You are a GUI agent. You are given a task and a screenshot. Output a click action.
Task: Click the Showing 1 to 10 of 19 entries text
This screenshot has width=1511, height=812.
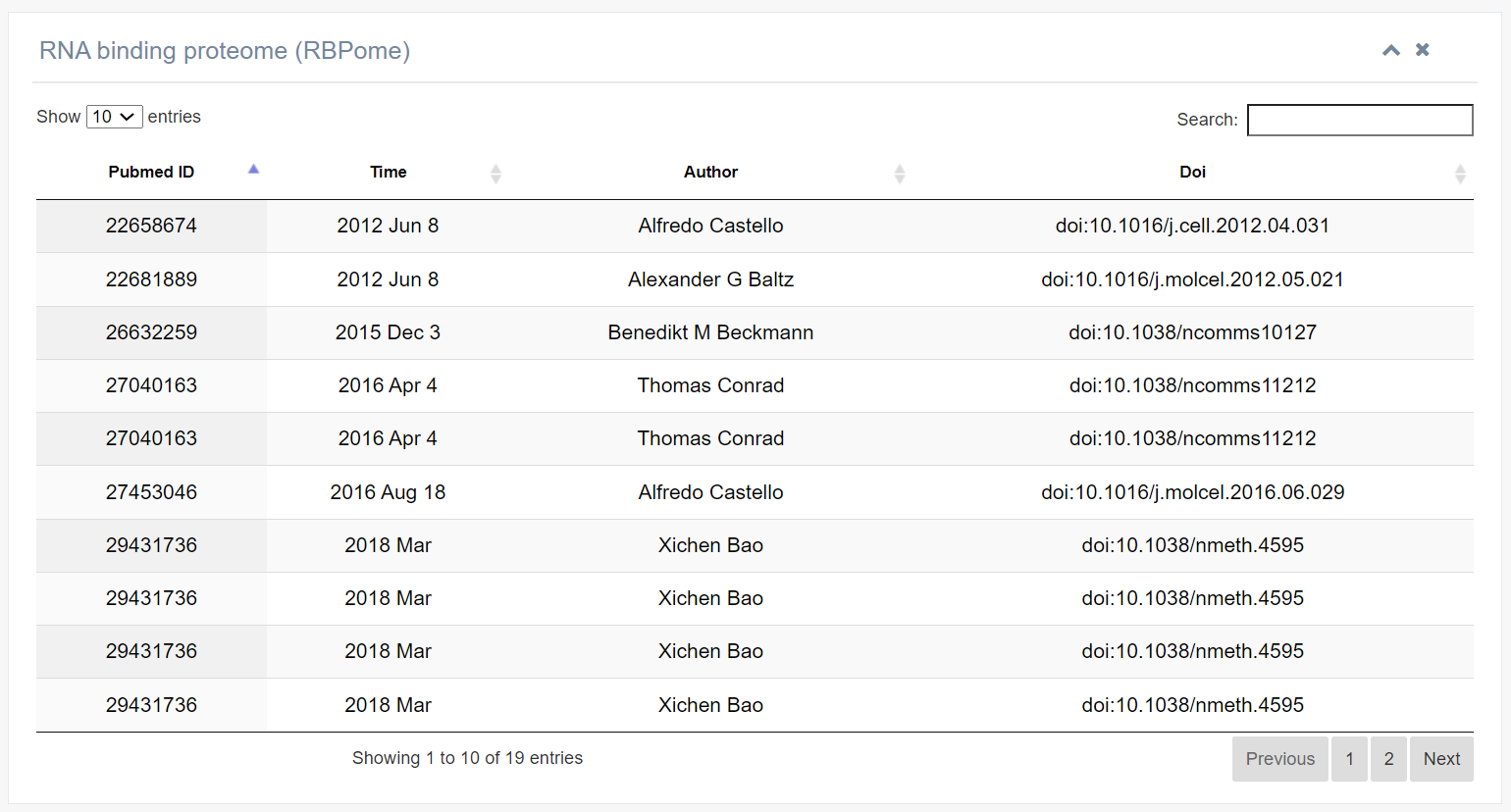tap(467, 758)
